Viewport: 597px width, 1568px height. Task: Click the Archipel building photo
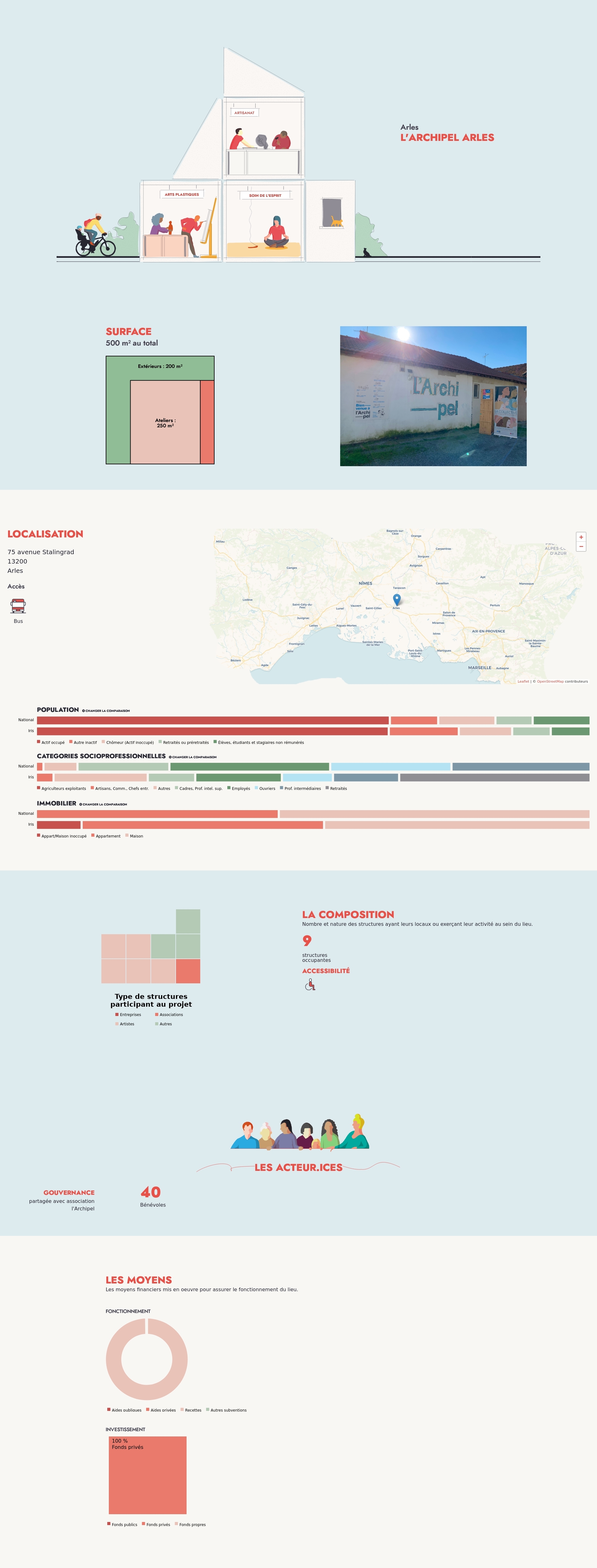(x=433, y=396)
